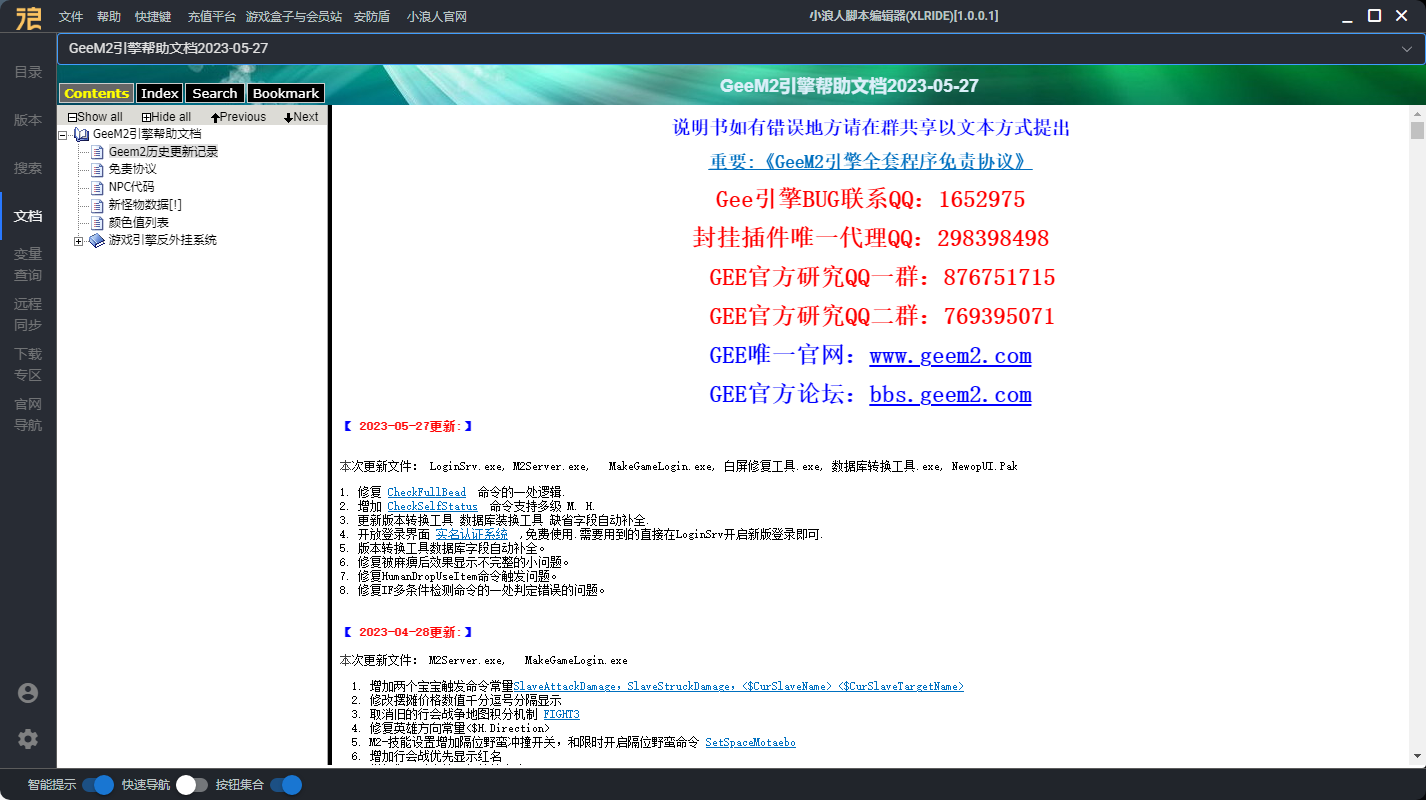Expand the 游戏引擎反外挂系统 tree node
Screen dimensions: 1426x800
[79, 240]
